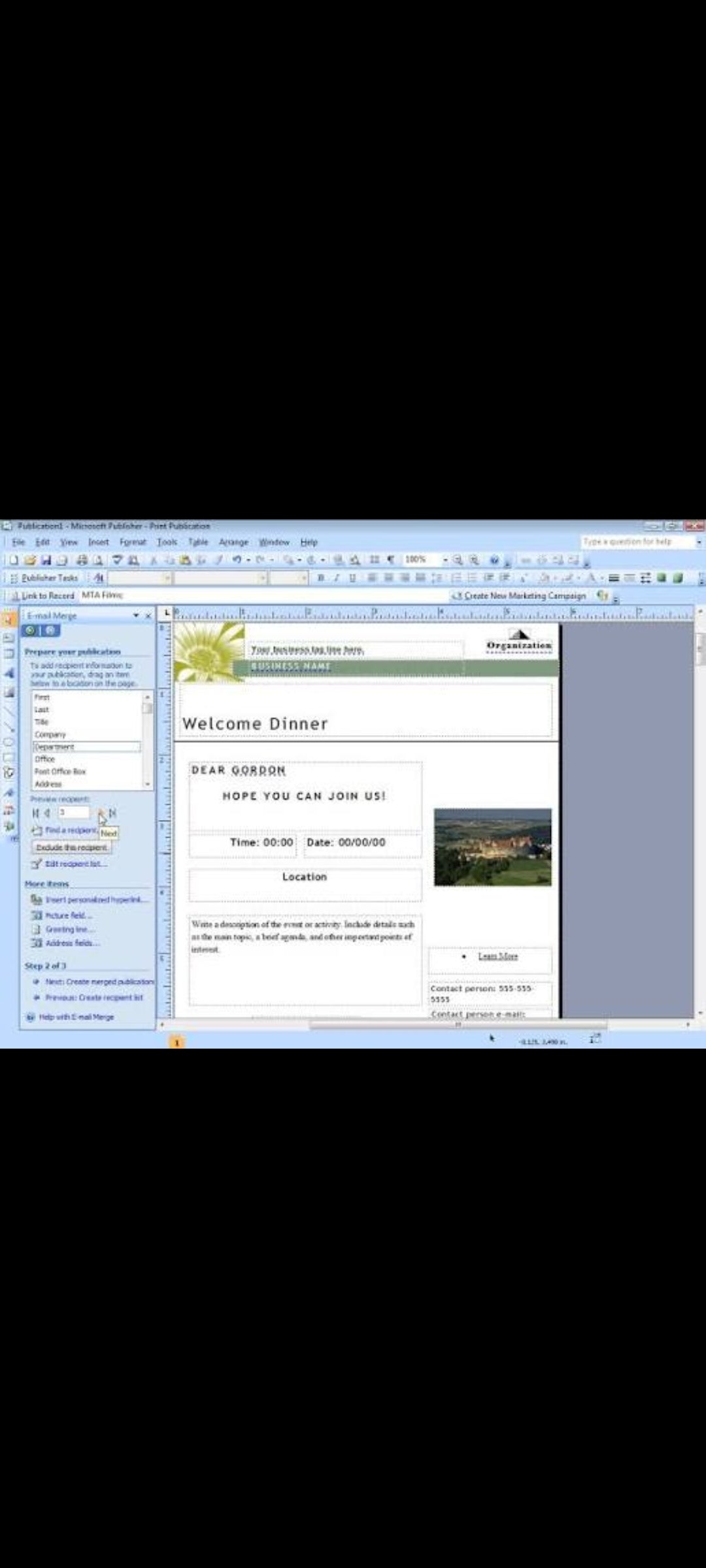706x1568 pixels.
Task: Open the E-mail Merge task pane dropdown arrow
Action: click(x=136, y=615)
